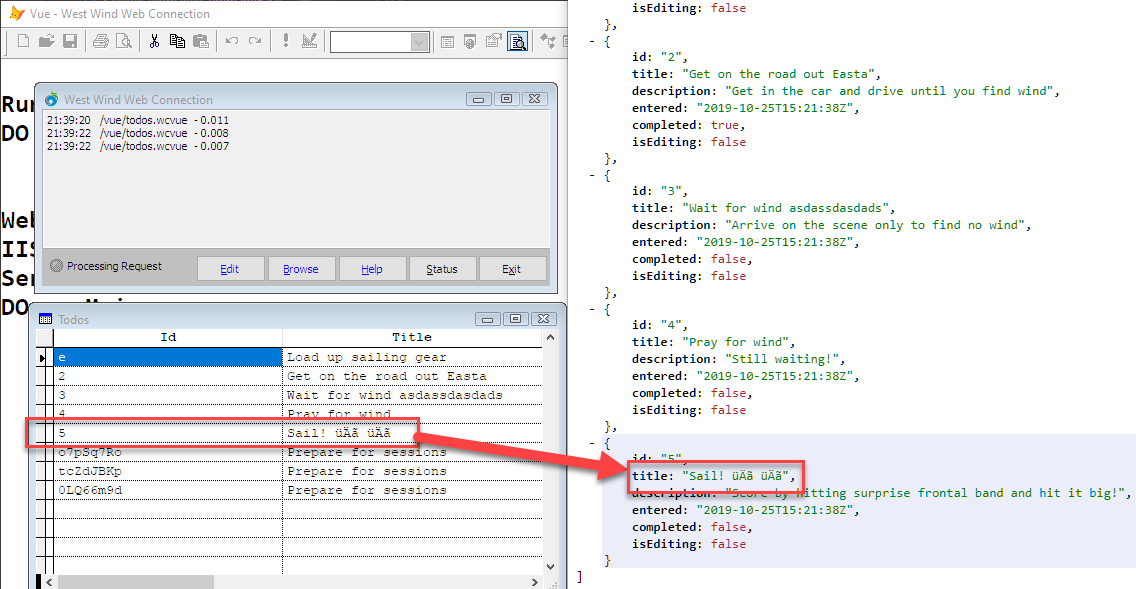
Task: Collapse the JSON object with id 4
Action: coord(593,309)
